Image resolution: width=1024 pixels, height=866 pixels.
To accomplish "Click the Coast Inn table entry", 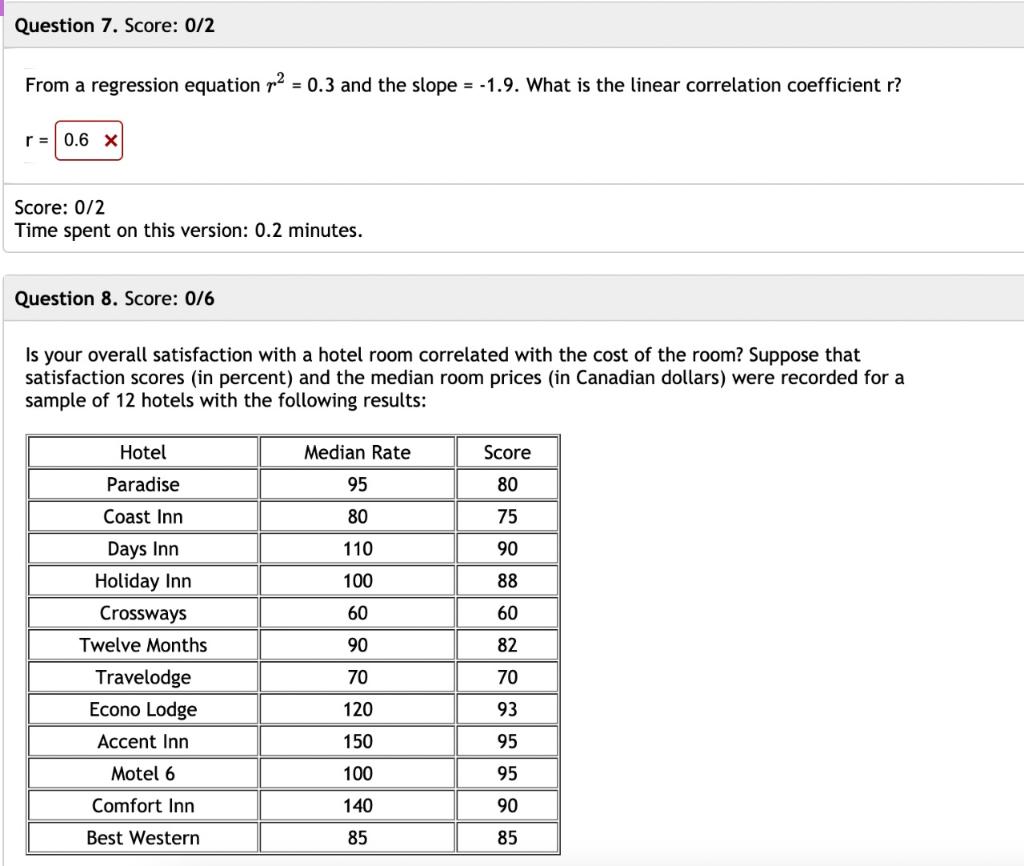I will click(x=142, y=516).
